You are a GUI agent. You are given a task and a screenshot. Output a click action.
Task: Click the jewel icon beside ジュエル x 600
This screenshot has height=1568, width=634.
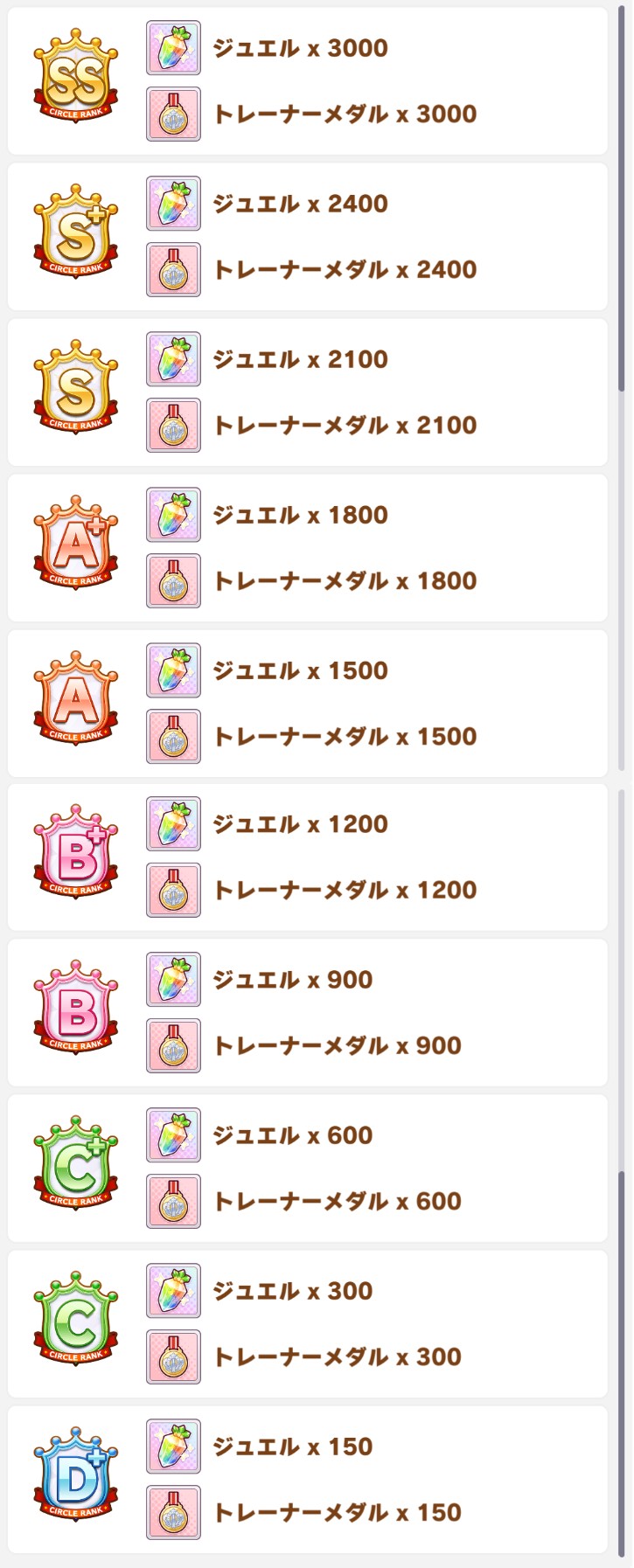(x=173, y=1135)
